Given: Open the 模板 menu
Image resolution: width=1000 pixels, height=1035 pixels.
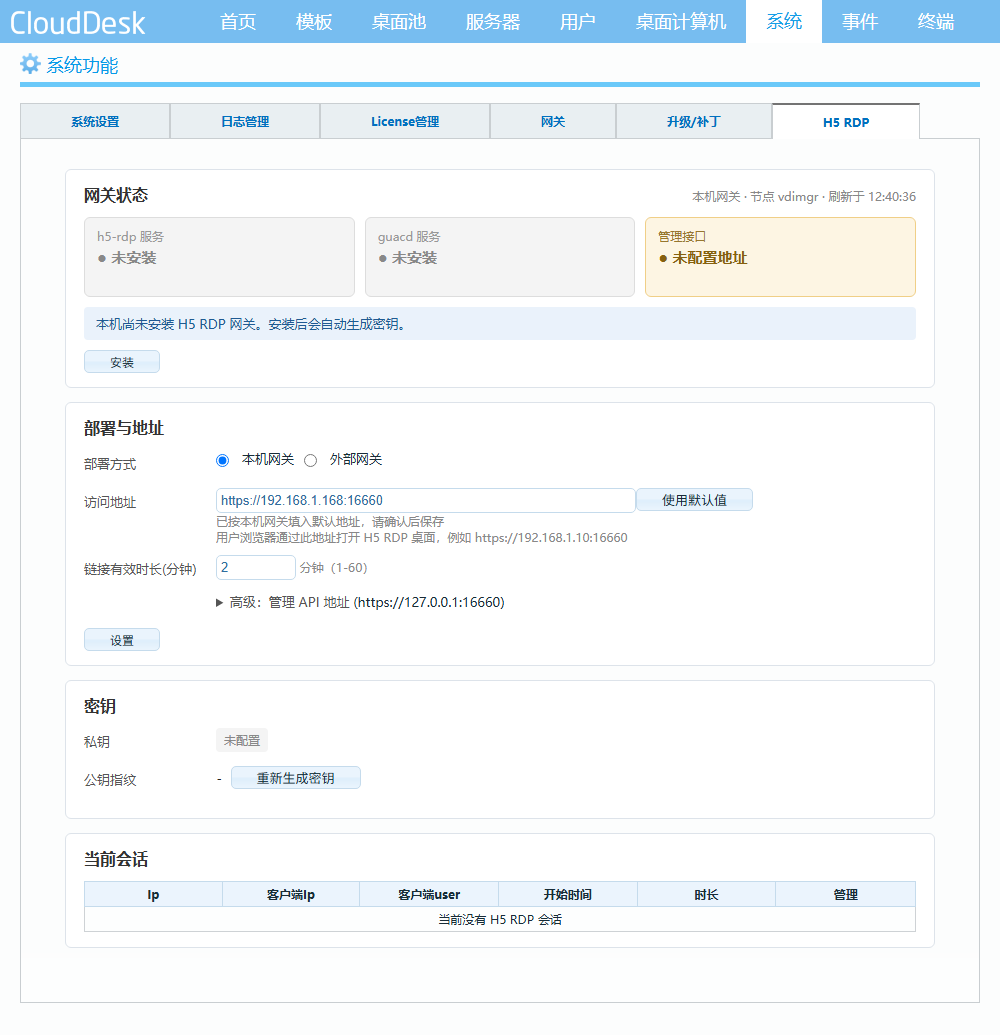Looking at the screenshot, I should [314, 22].
